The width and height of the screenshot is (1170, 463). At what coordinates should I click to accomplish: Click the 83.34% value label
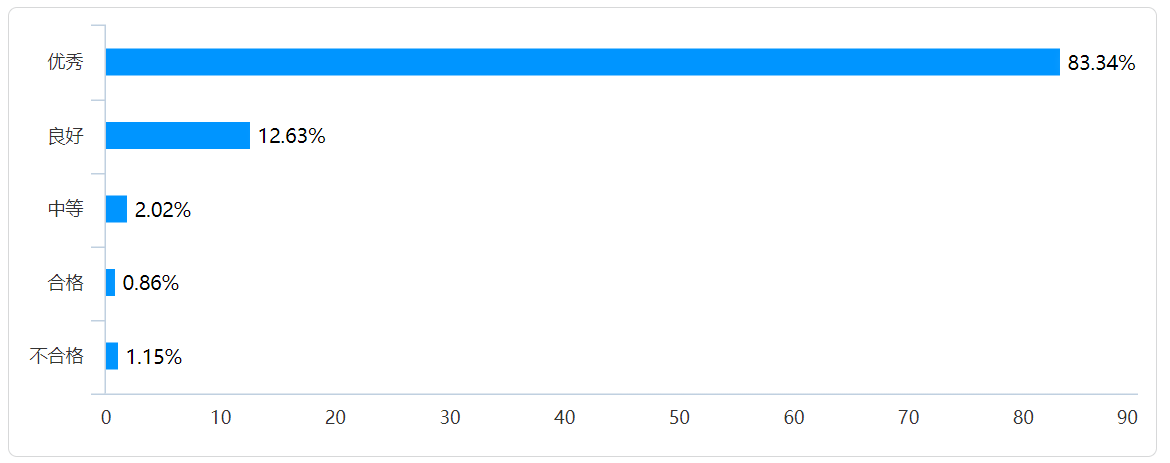[x=1101, y=64]
